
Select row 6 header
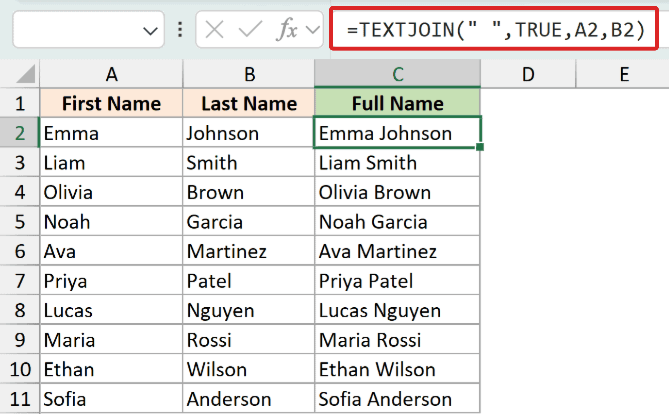point(20,251)
